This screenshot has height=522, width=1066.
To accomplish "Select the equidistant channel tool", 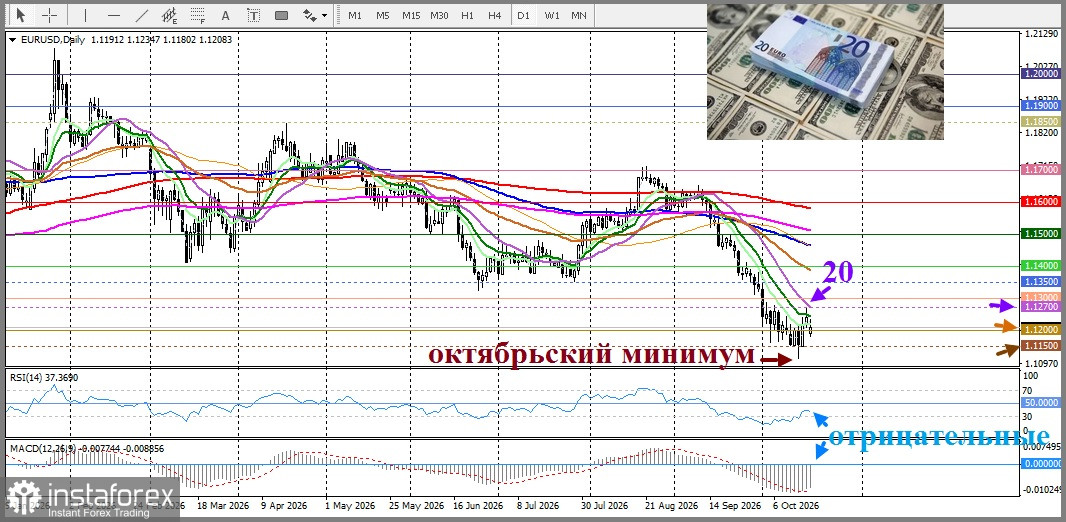I will (x=169, y=15).
